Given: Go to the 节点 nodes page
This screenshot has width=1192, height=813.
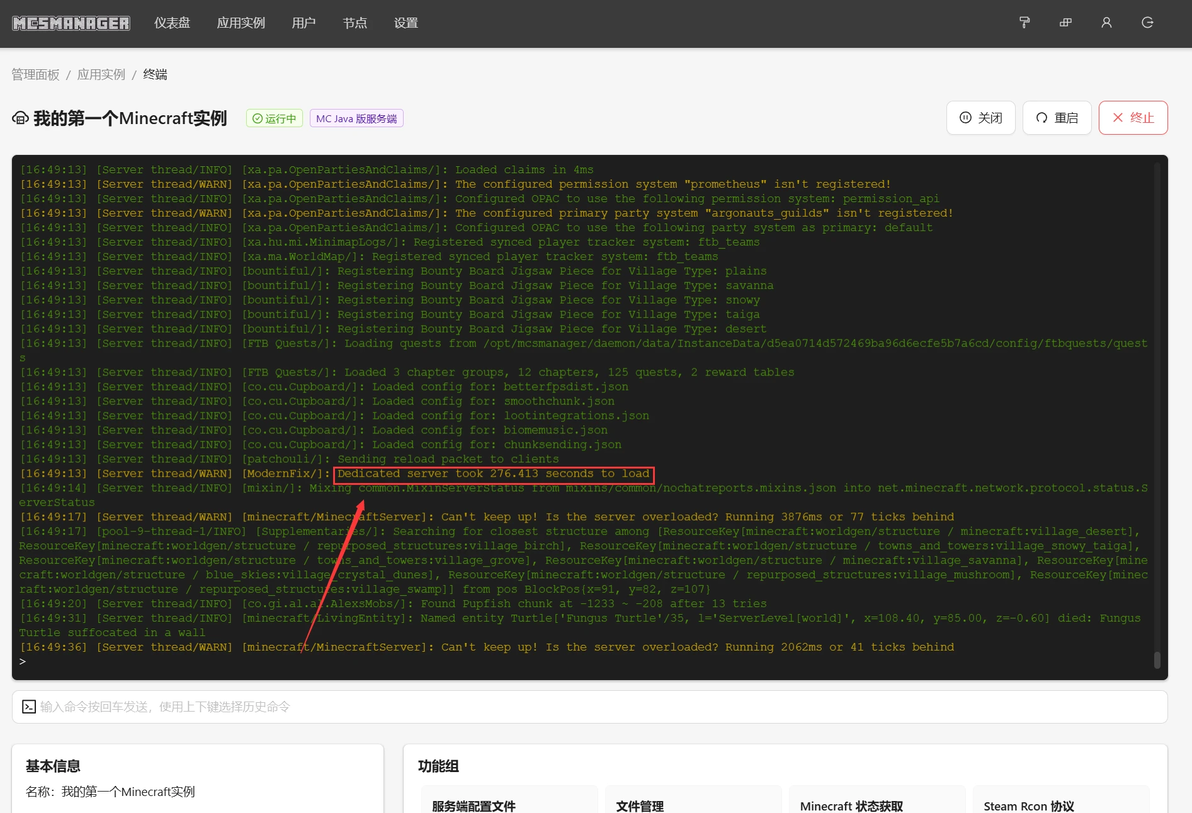Looking at the screenshot, I should point(354,23).
